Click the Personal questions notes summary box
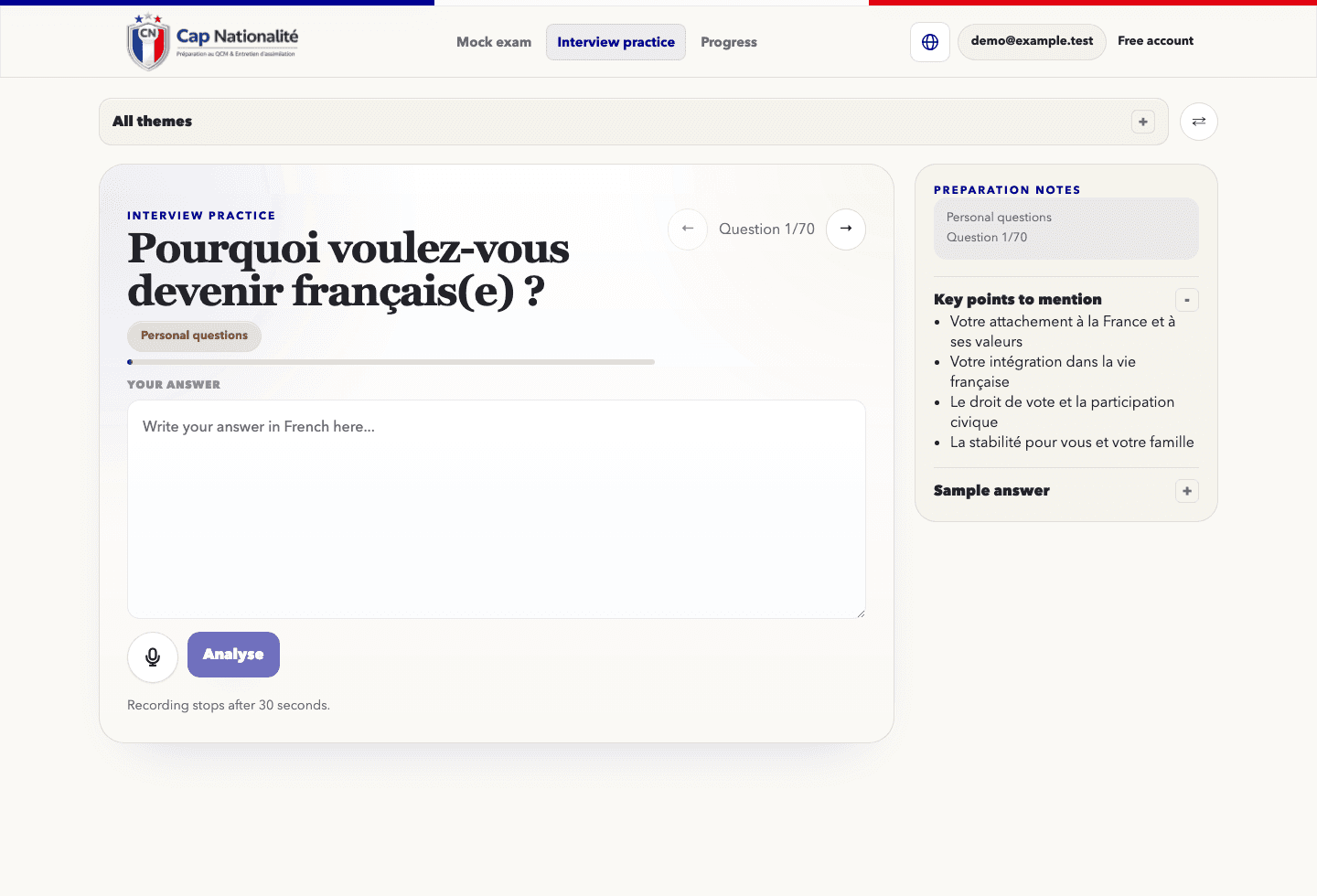1317x896 pixels. pos(1066,228)
